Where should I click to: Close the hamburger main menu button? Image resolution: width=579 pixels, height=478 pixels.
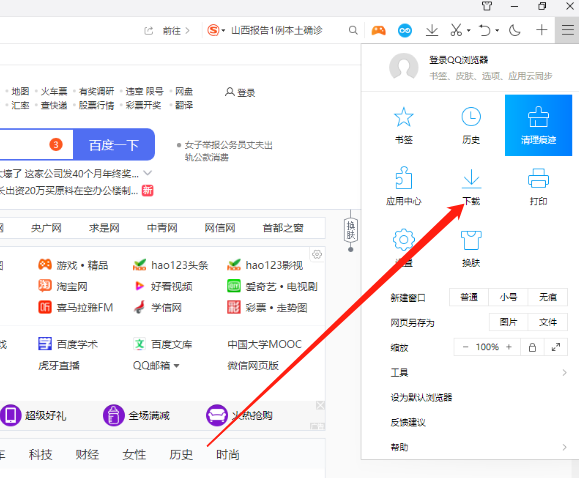pyautogui.click(x=567, y=30)
